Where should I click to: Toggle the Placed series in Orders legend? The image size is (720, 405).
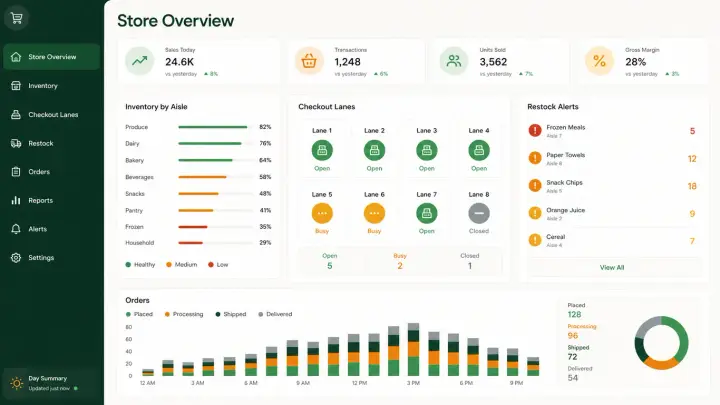(139, 315)
